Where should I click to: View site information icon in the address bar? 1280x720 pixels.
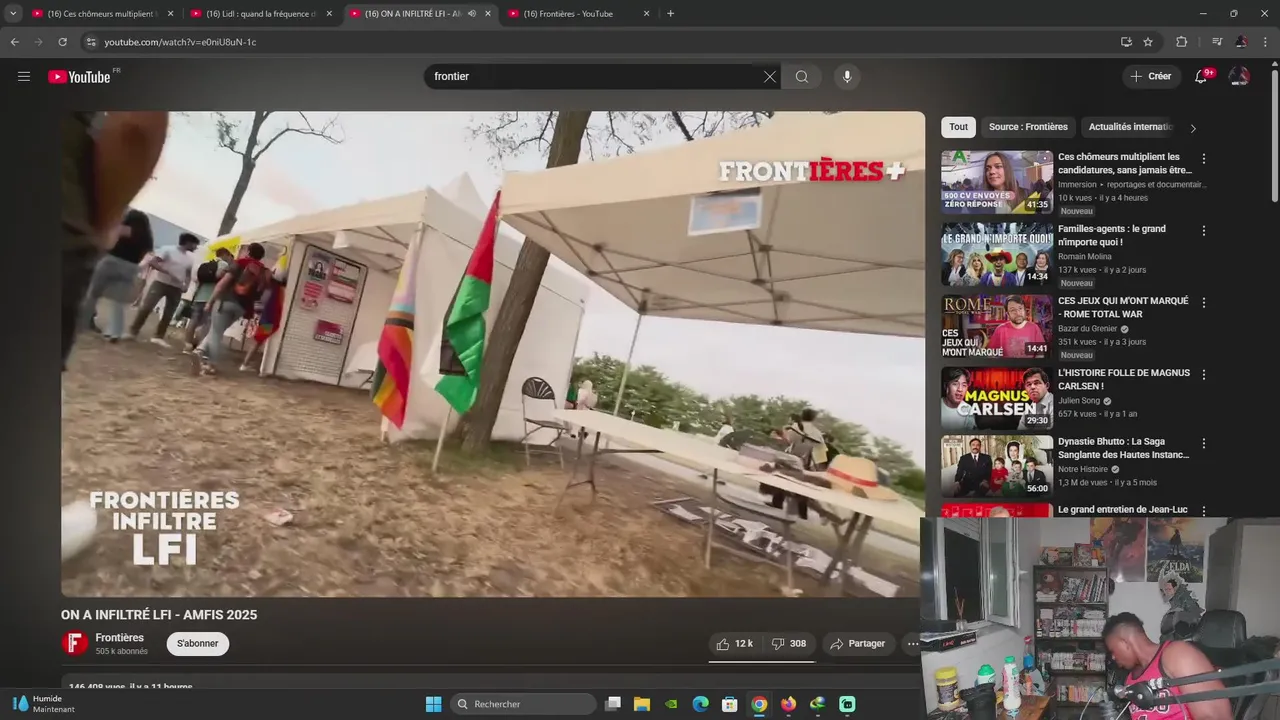click(90, 42)
